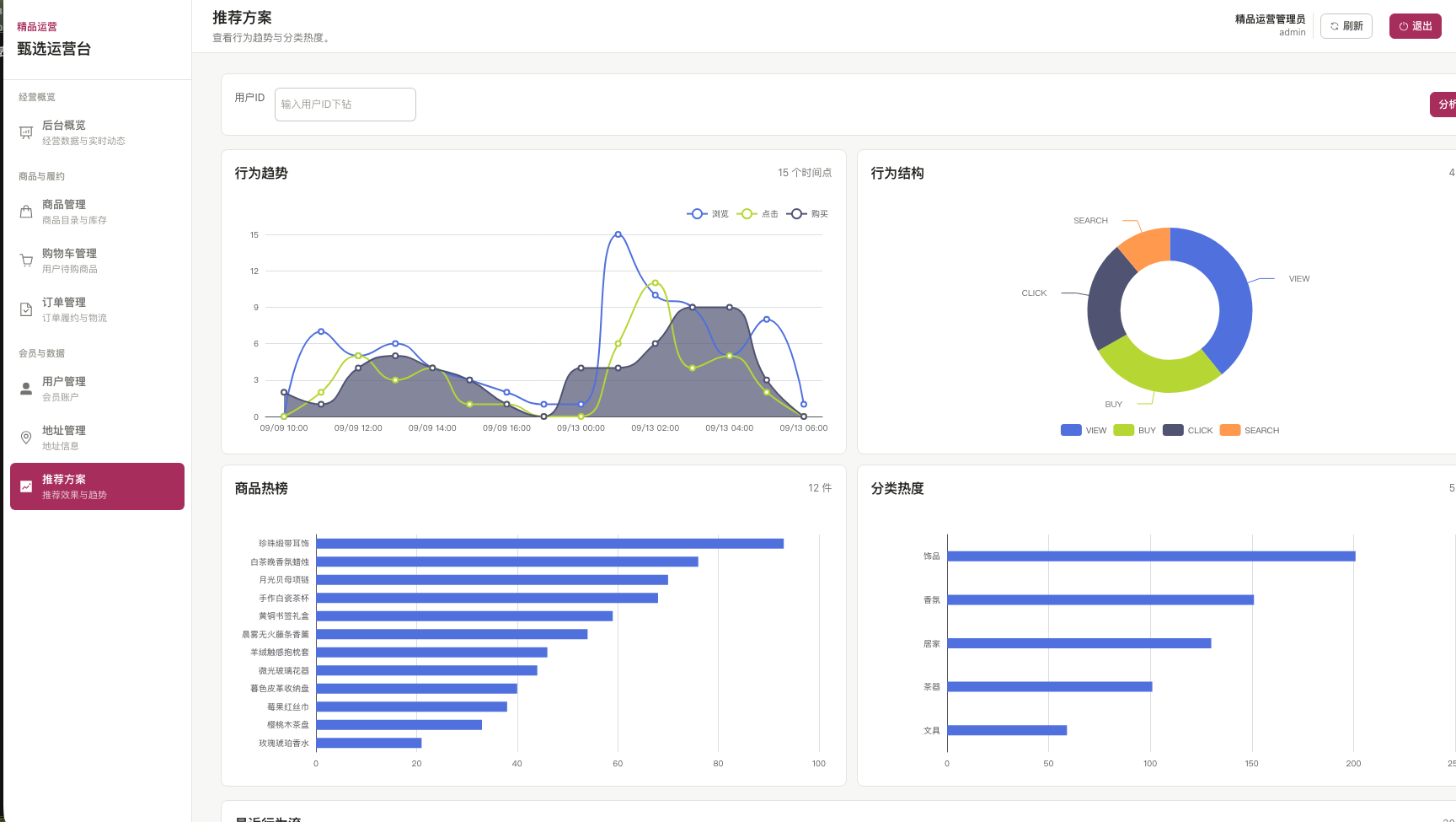The height and width of the screenshot is (822, 1456).
Task: Click the 商品管理 shopping bag icon
Action: (x=26, y=212)
